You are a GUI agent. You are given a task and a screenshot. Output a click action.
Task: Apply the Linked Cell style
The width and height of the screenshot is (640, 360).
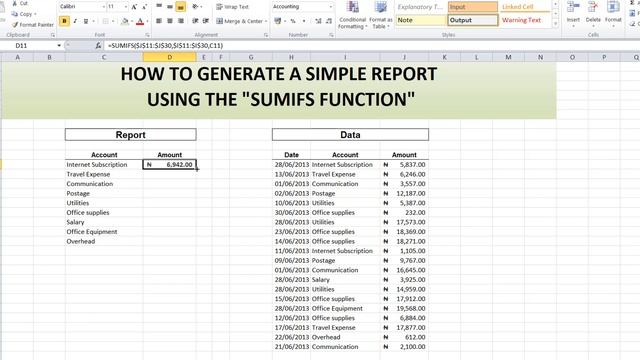coord(525,7)
